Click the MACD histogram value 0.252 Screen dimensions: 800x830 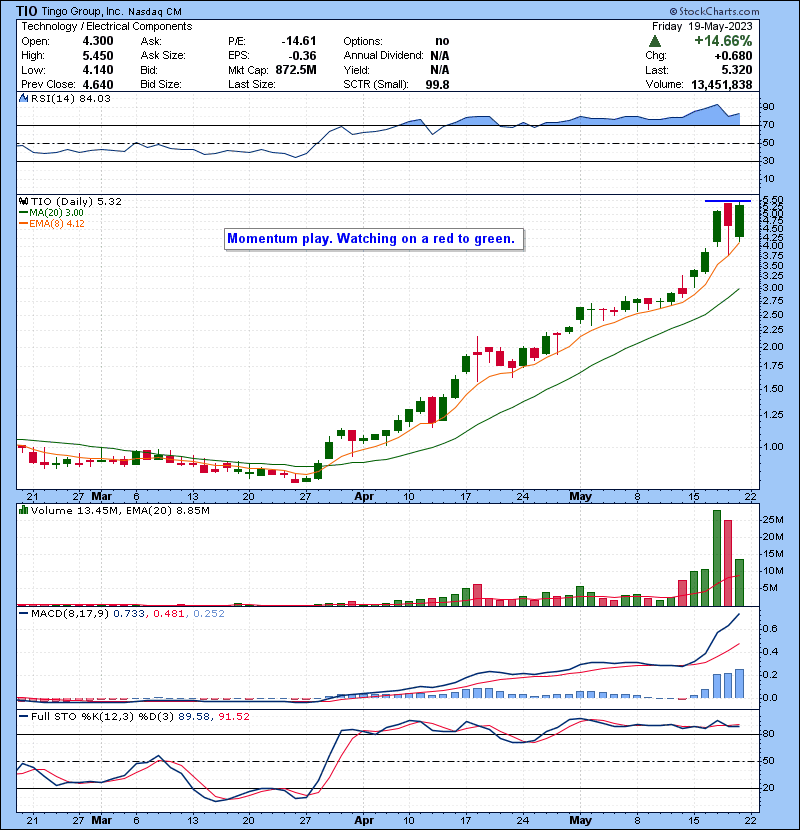tap(209, 614)
